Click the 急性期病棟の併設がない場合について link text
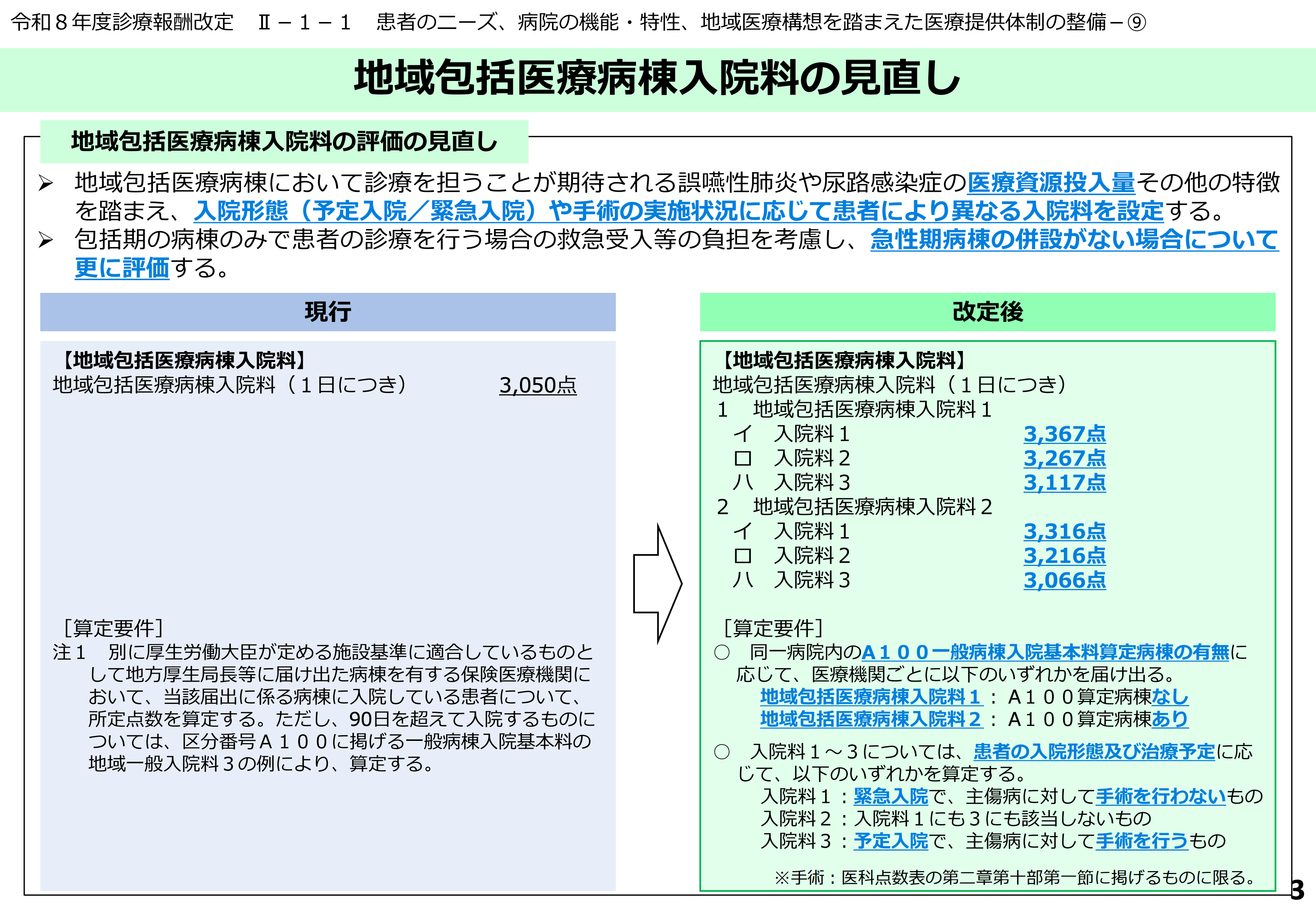This screenshot has height=911, width=1316. pos(1074,240)
